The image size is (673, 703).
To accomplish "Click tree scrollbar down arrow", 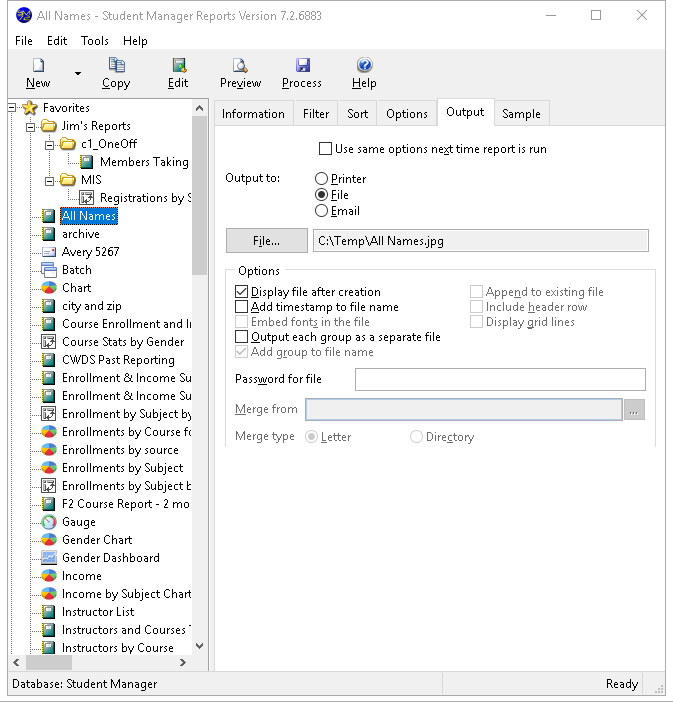I will pos(200,646).
